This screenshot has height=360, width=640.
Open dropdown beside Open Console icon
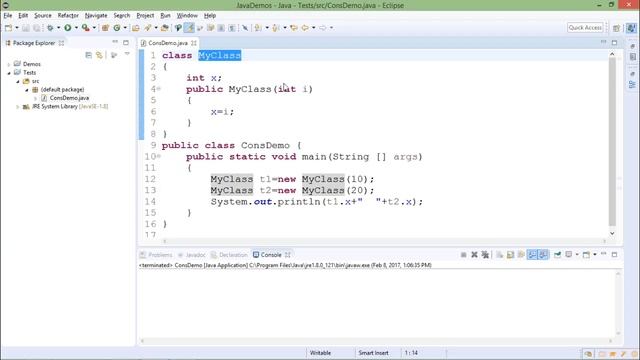tap(595, 255)
